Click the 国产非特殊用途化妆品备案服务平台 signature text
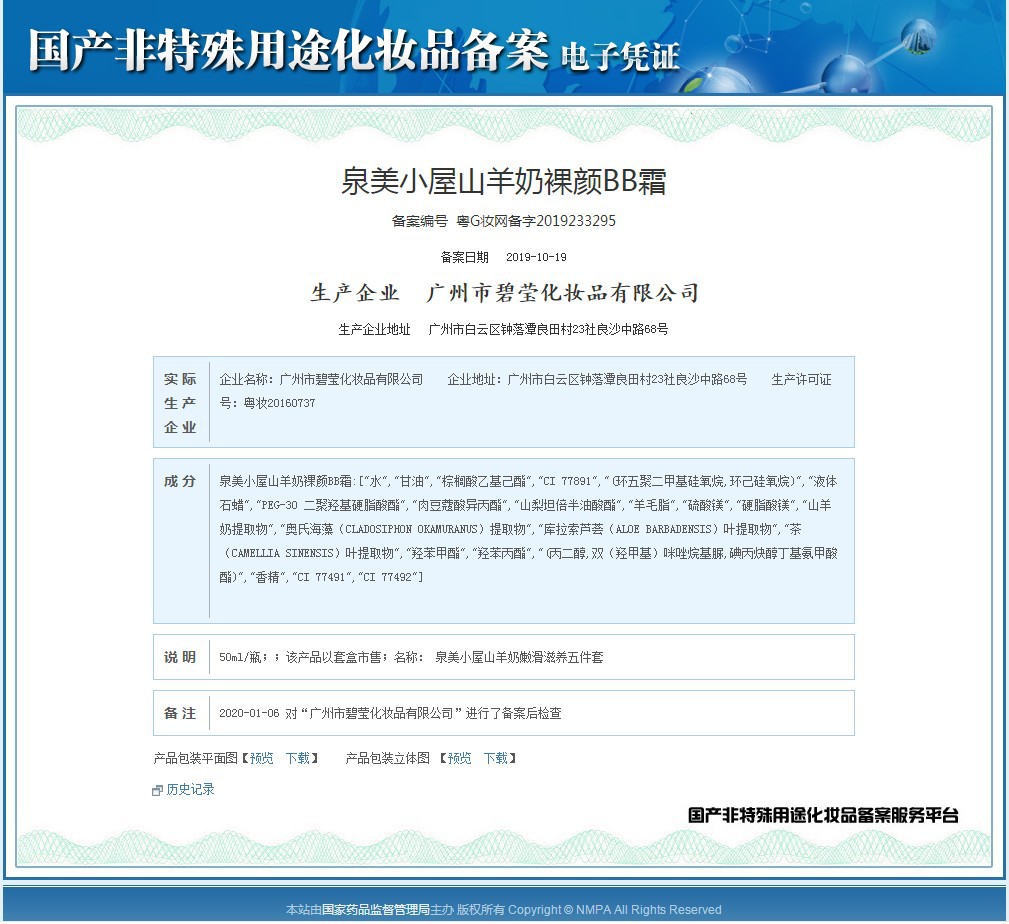This screenshot has width=1009, height=924. pyautogui.click(x=823, y=815)
